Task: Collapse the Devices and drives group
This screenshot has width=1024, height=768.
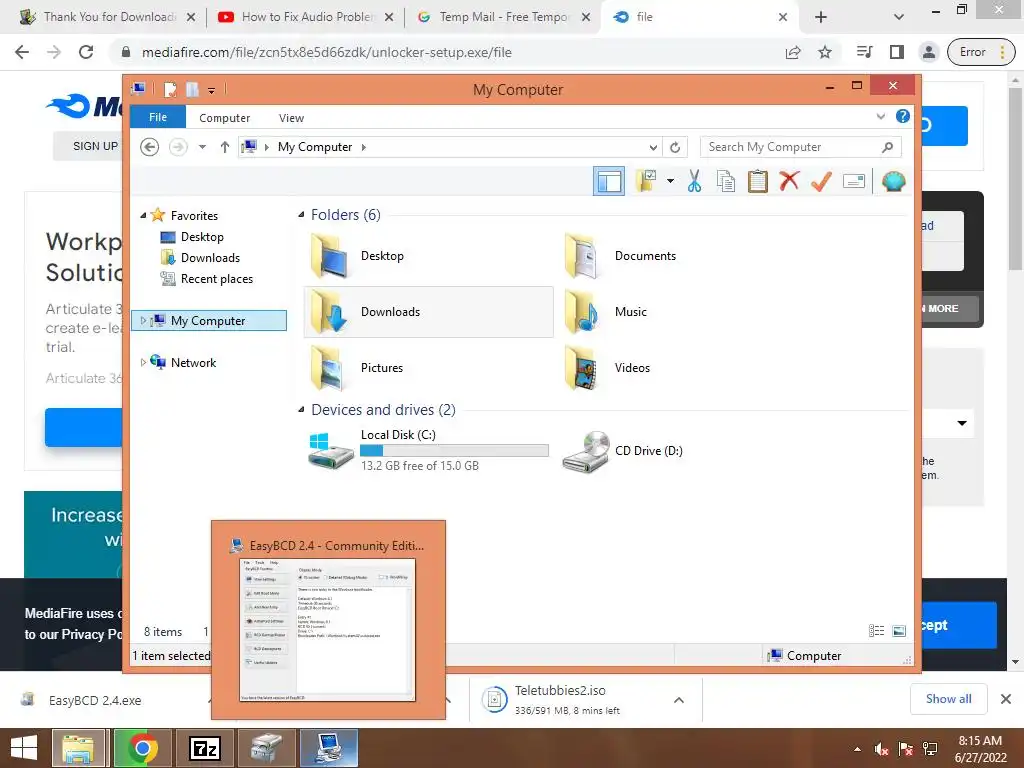Action: 301,409
